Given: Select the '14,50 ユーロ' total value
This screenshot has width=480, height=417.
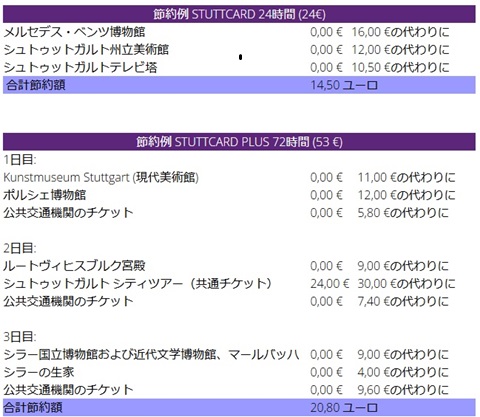Looking at the screenshot, I should (344, 85).
